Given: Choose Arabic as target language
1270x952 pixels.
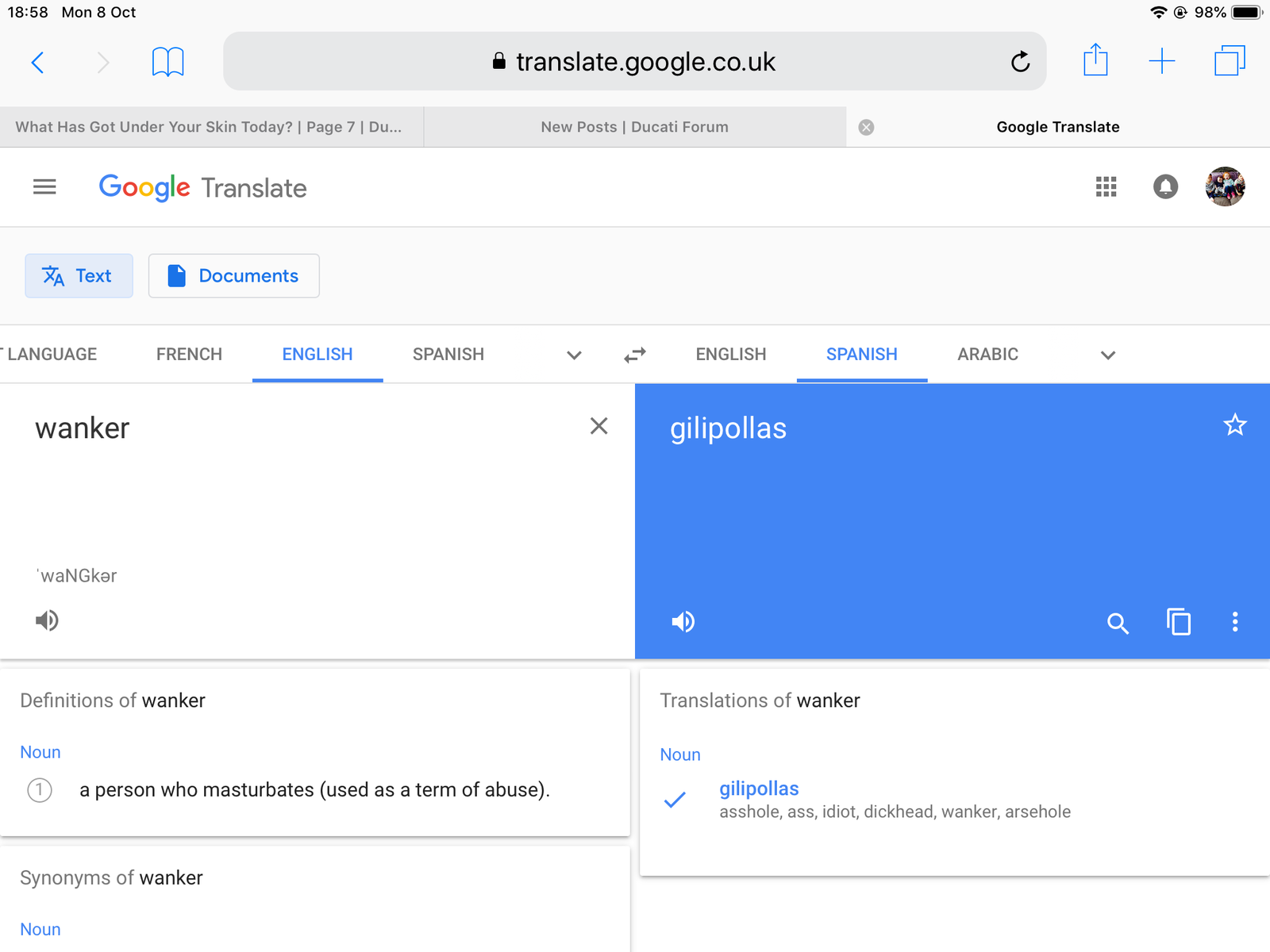Looking at the screenshot, I should click(987, 355).
